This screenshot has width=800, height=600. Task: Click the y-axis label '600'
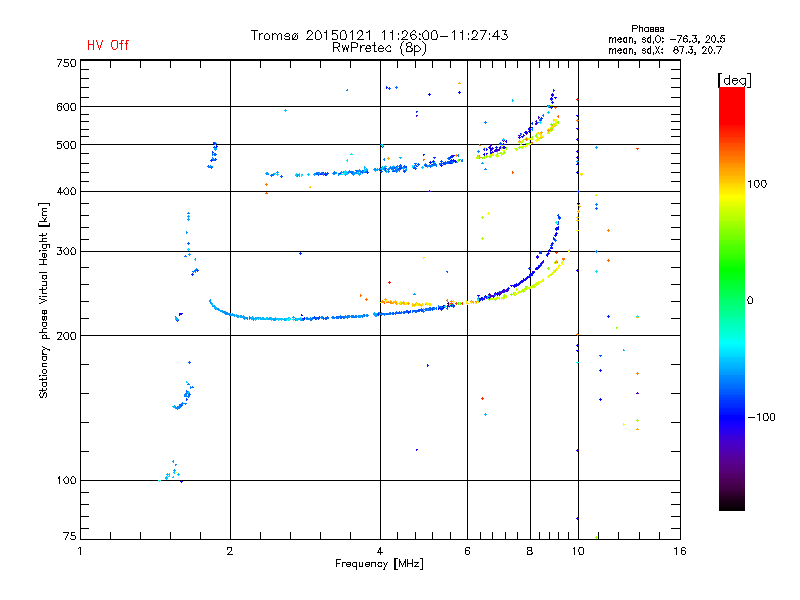click(66, 107)
